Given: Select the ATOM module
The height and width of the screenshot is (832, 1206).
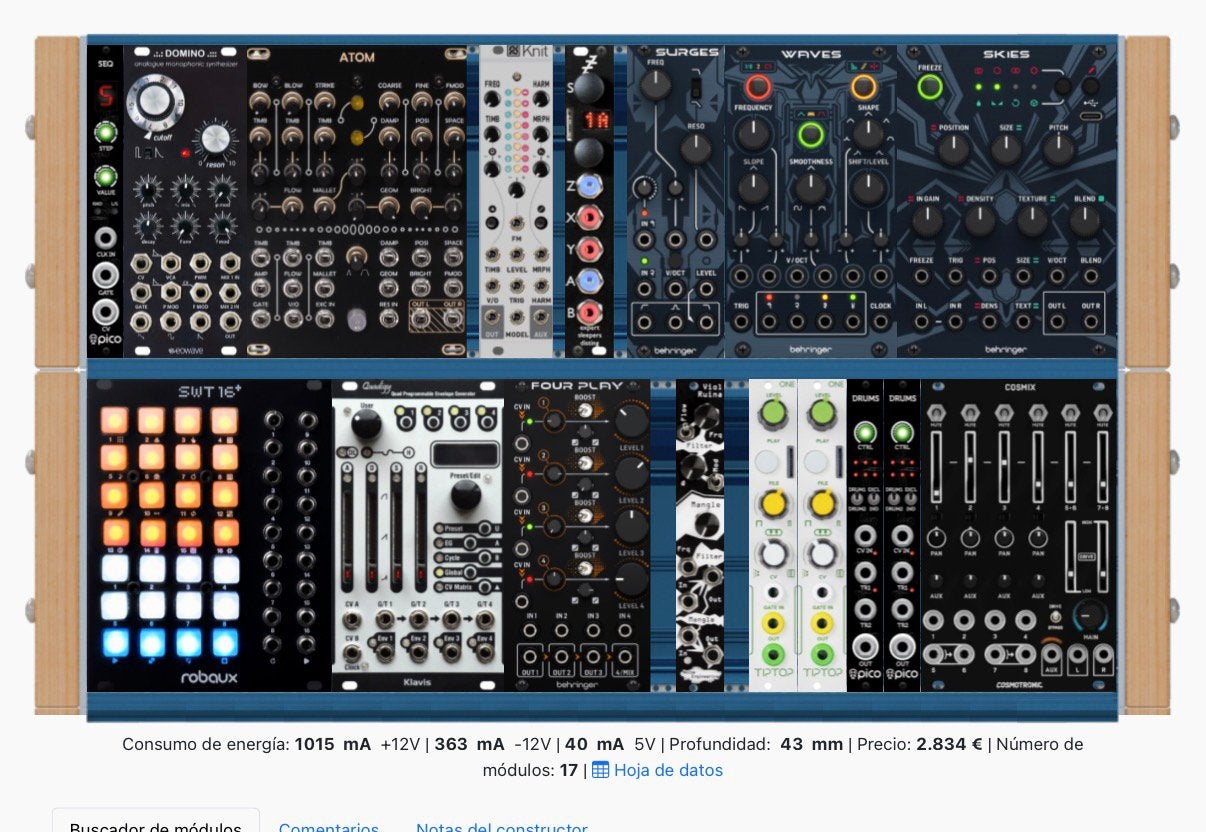Looking at the screenshot, I should tap(357, 201).
